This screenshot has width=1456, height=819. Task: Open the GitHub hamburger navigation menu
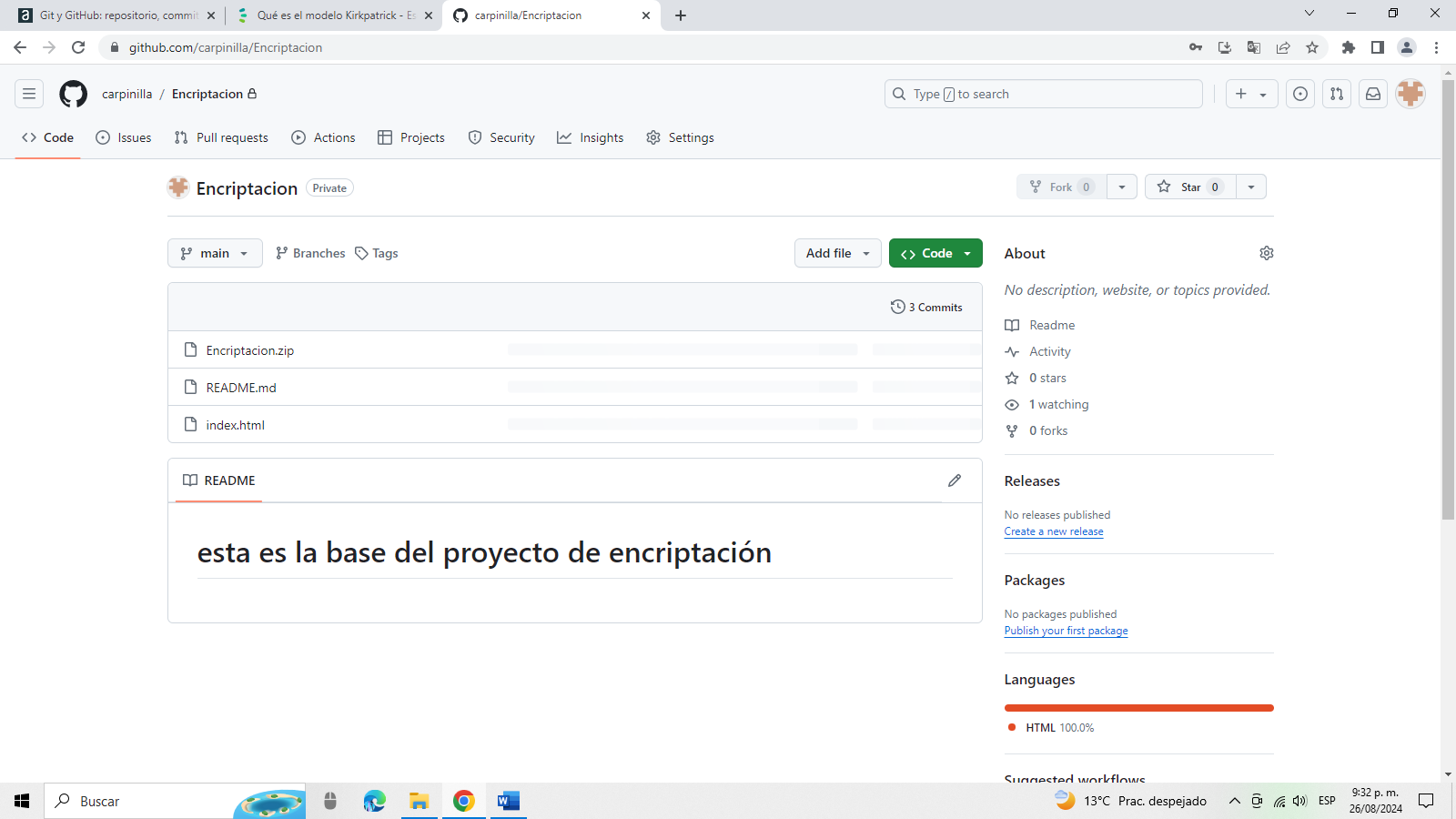[x=29, y=94]
